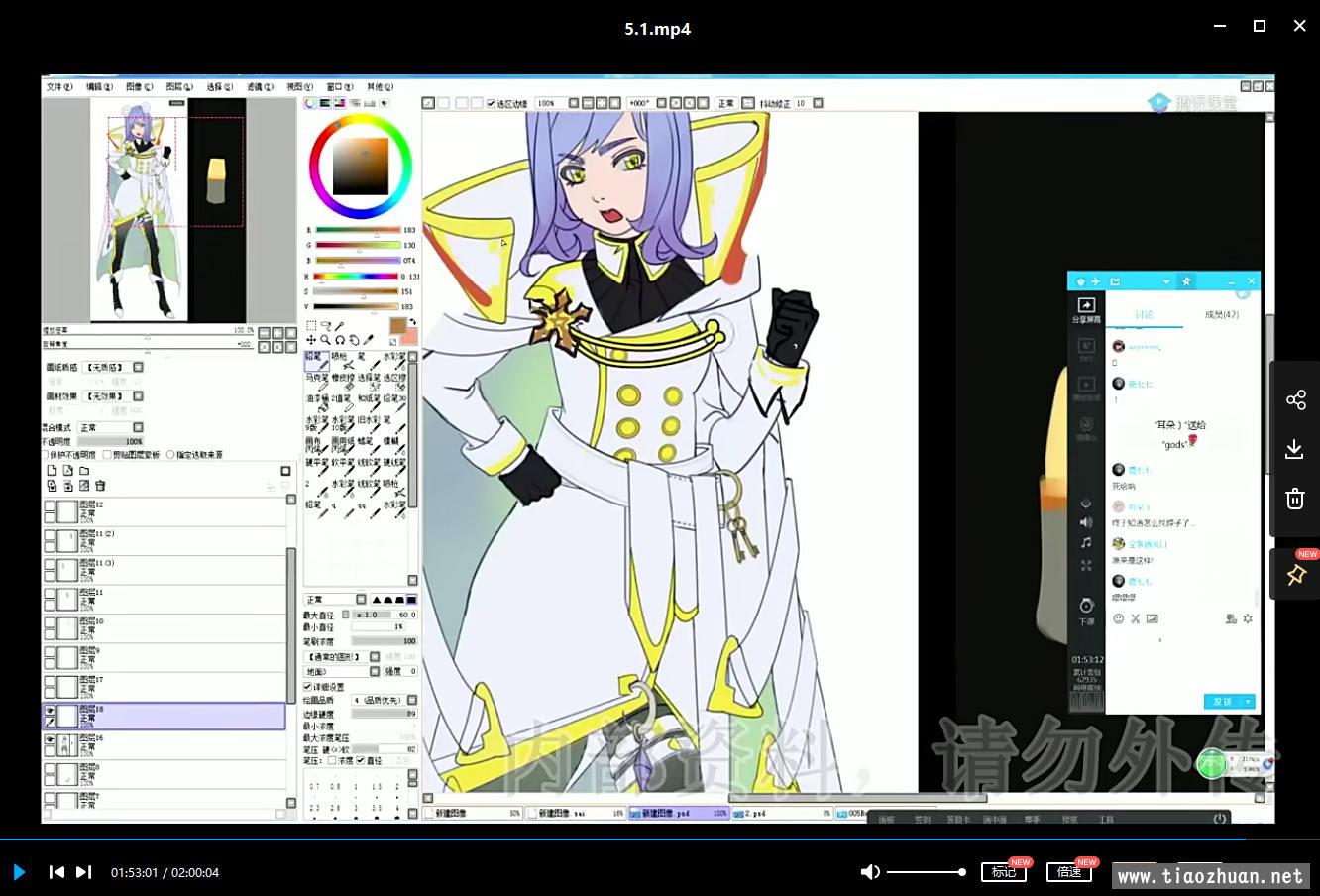
Task: Open the 滤镜 menu in the menu bar
Action: (x=260, y=87)
